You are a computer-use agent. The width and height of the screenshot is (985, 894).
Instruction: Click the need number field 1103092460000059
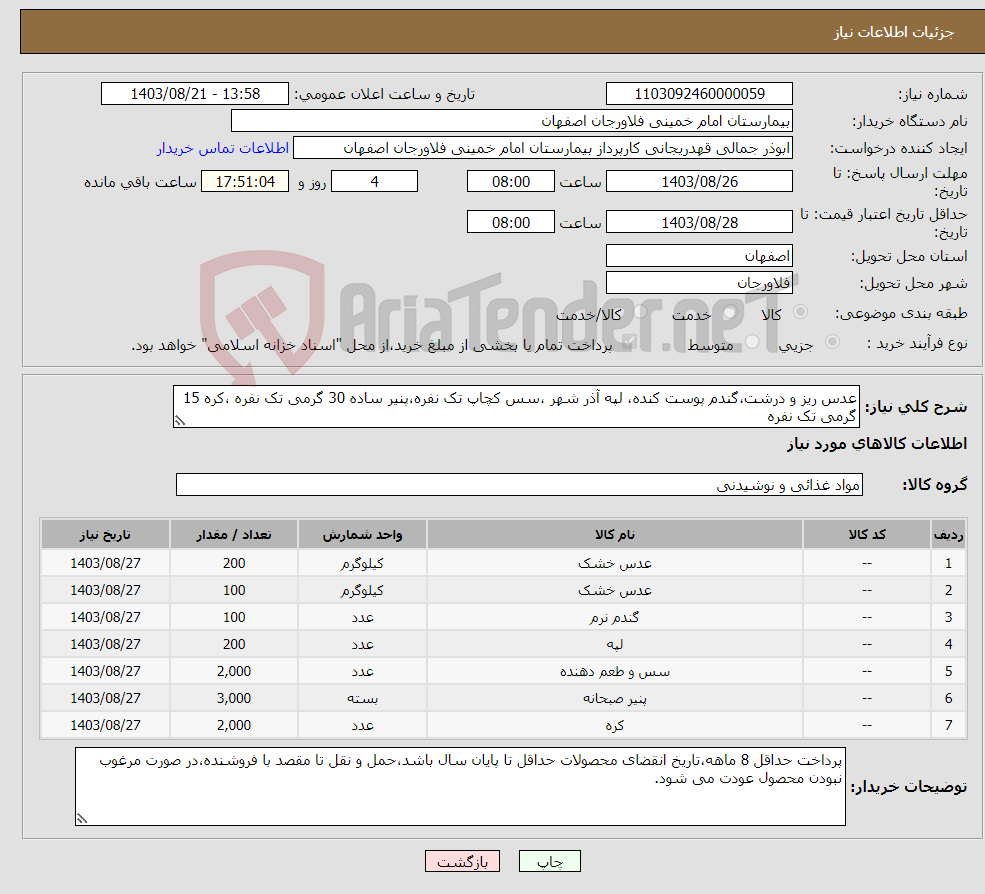699,94
